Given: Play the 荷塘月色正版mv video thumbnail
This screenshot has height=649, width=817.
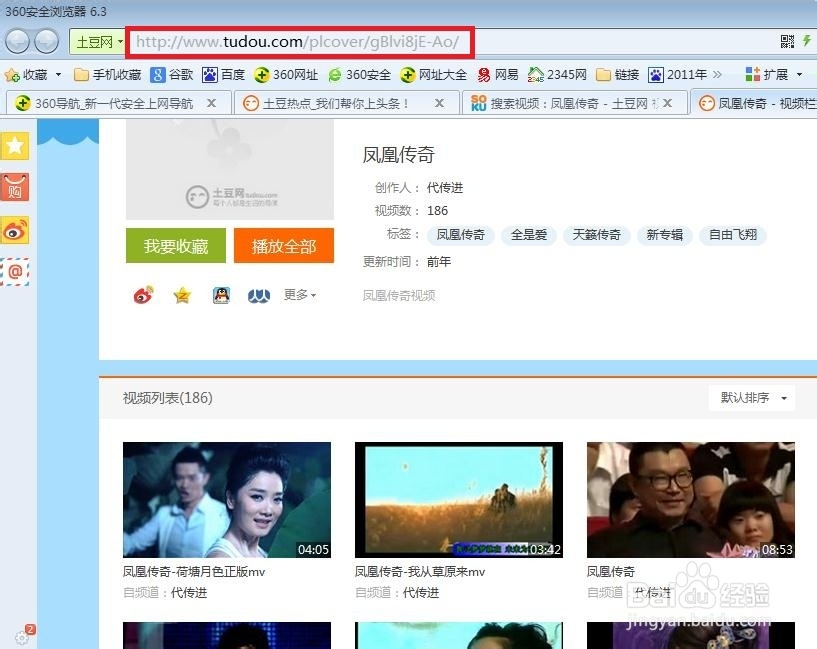Looking at the screenshot, I should point(227,500).
